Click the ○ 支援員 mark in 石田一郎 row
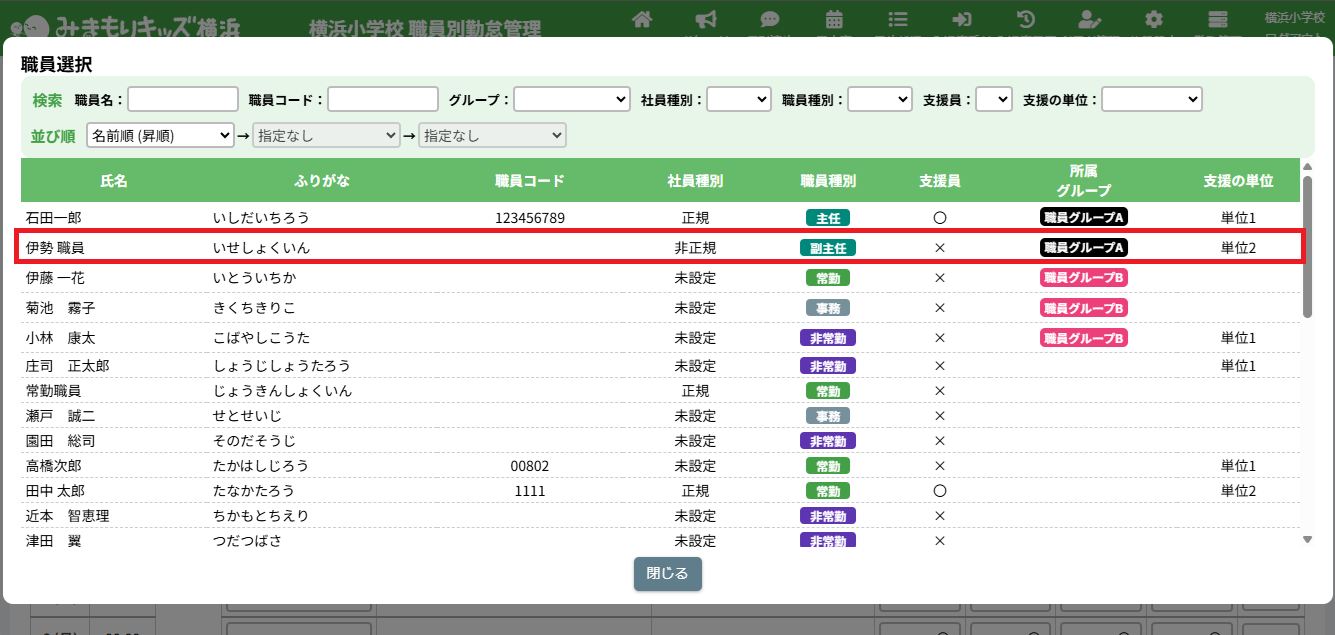The width and height of the screenshot is (1335, 635). point(940,217)
